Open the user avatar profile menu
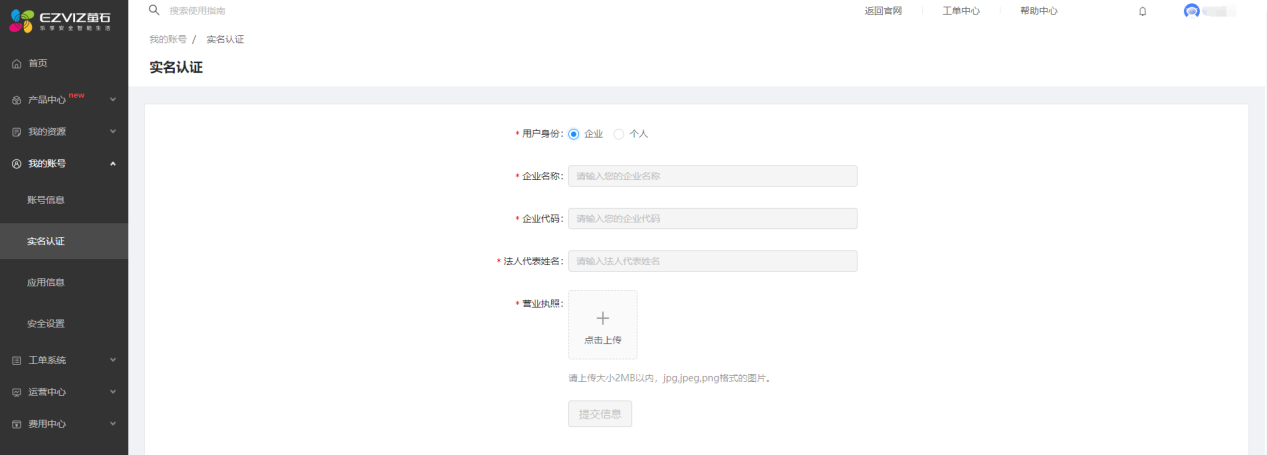The image size is (1267, 455). [1191, 11]
